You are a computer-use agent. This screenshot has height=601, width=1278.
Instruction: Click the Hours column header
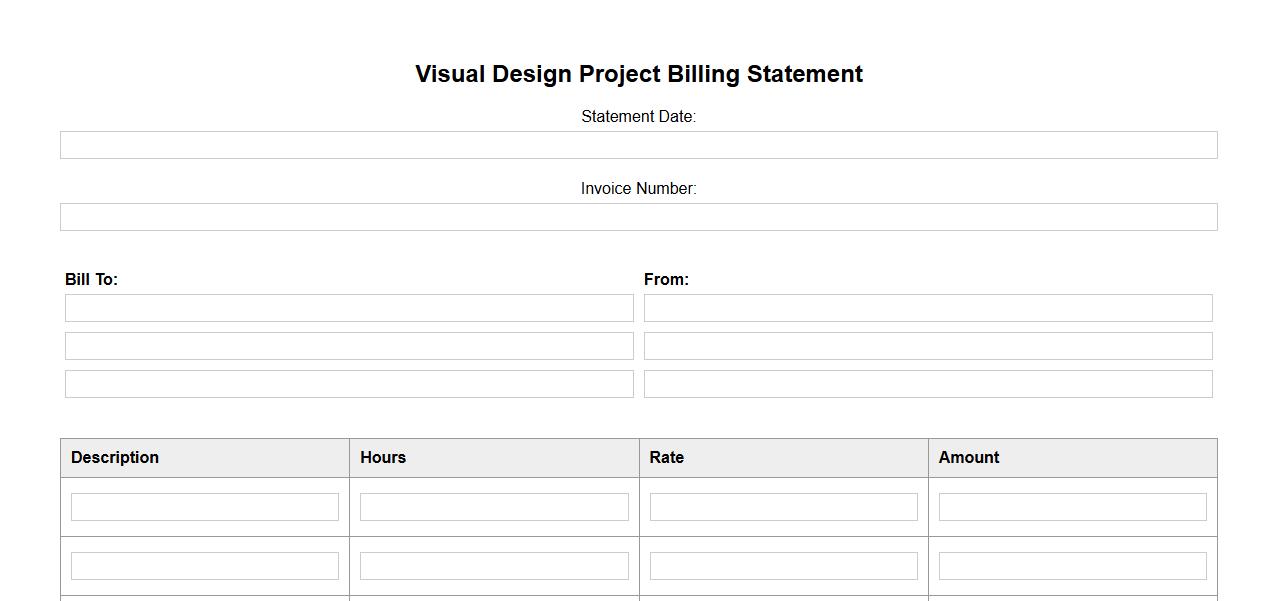[x=383, y=458]
